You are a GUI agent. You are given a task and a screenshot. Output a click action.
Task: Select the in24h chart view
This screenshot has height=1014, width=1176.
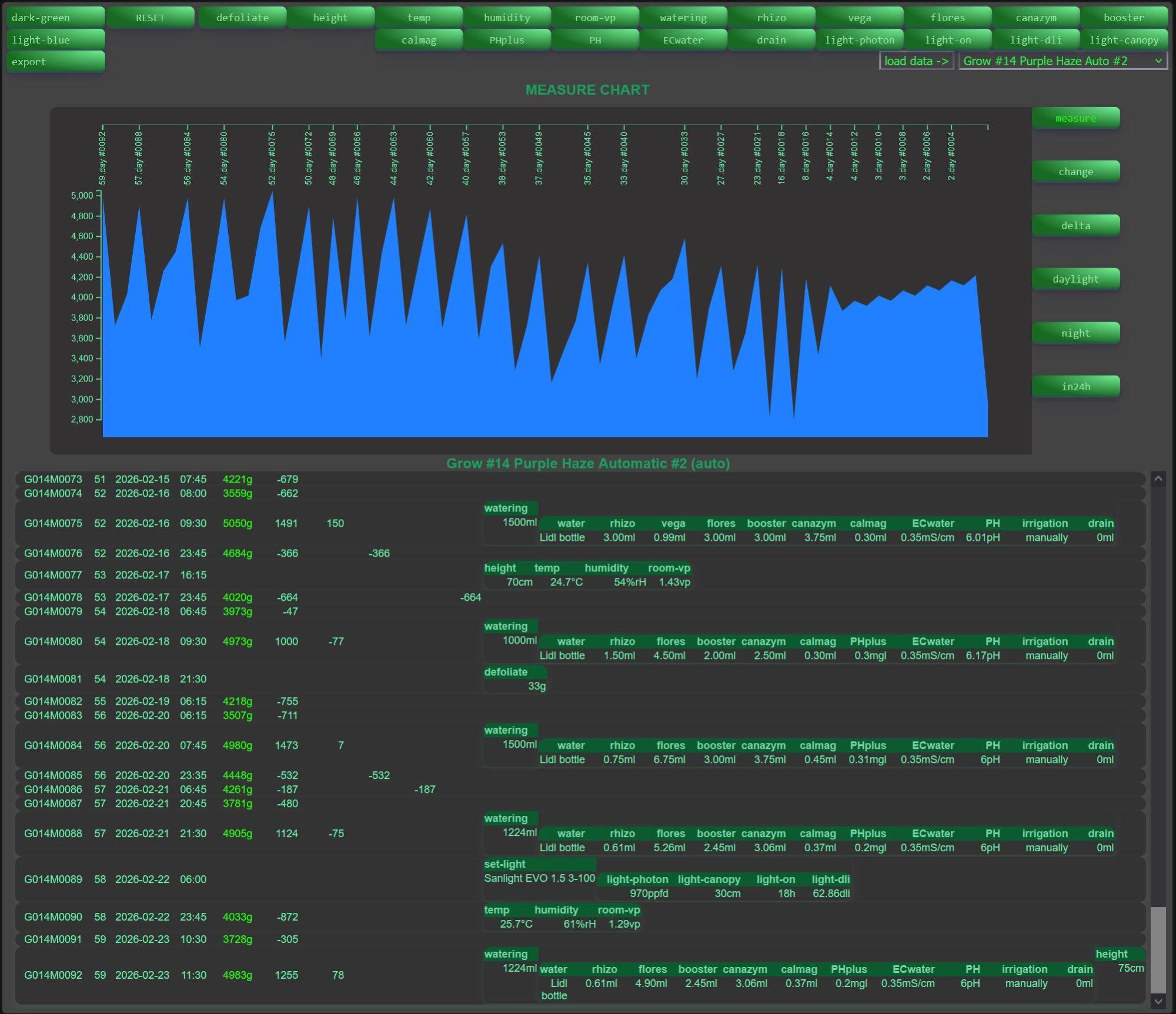coord(1075,387)
